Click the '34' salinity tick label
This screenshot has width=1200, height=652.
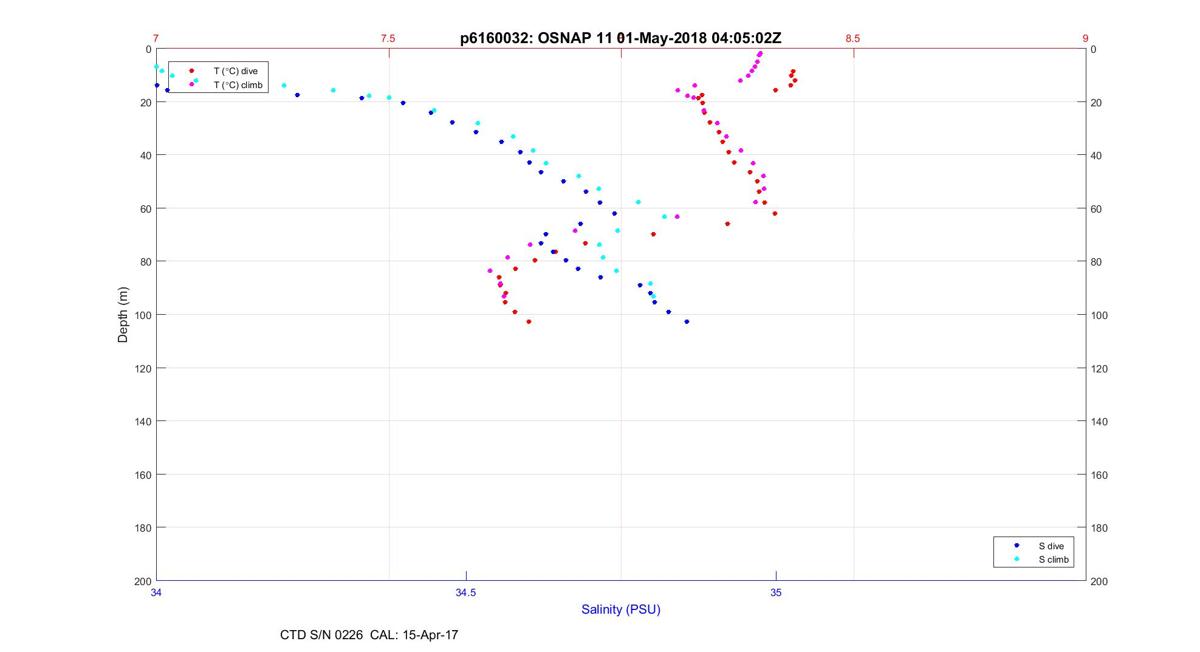(x=156, y=593)
